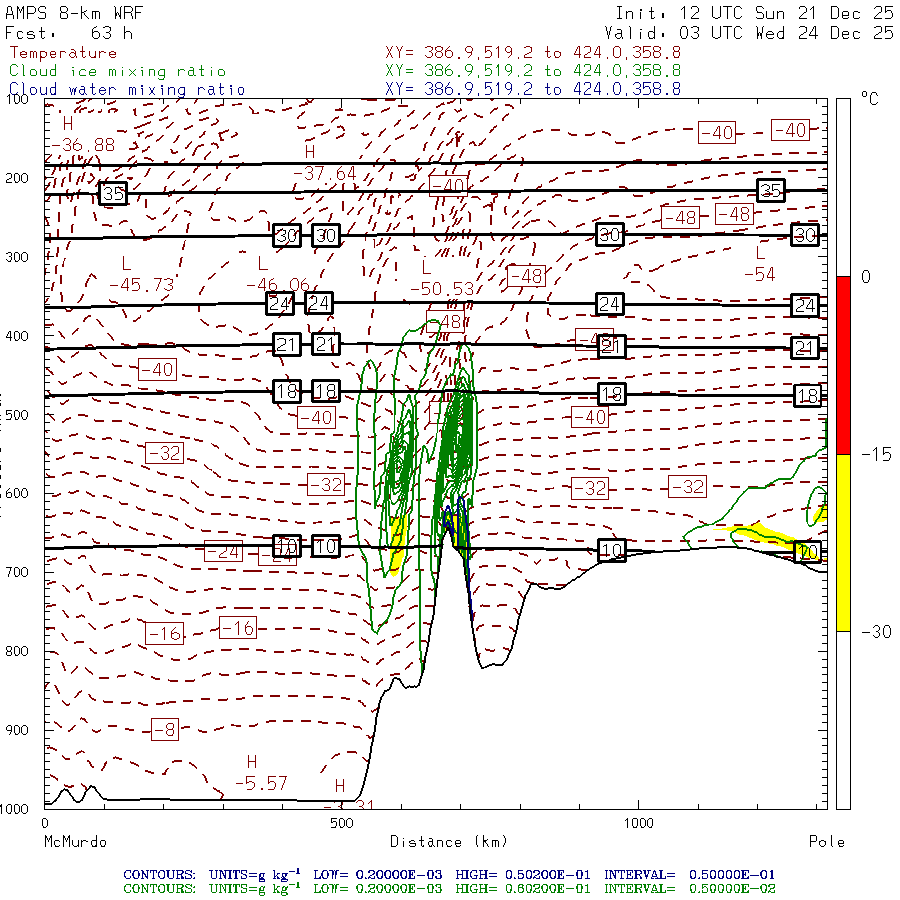Click the white top segment of the color bar
Image resolution: width=900 pixels, height=900 pixels.
843,188
